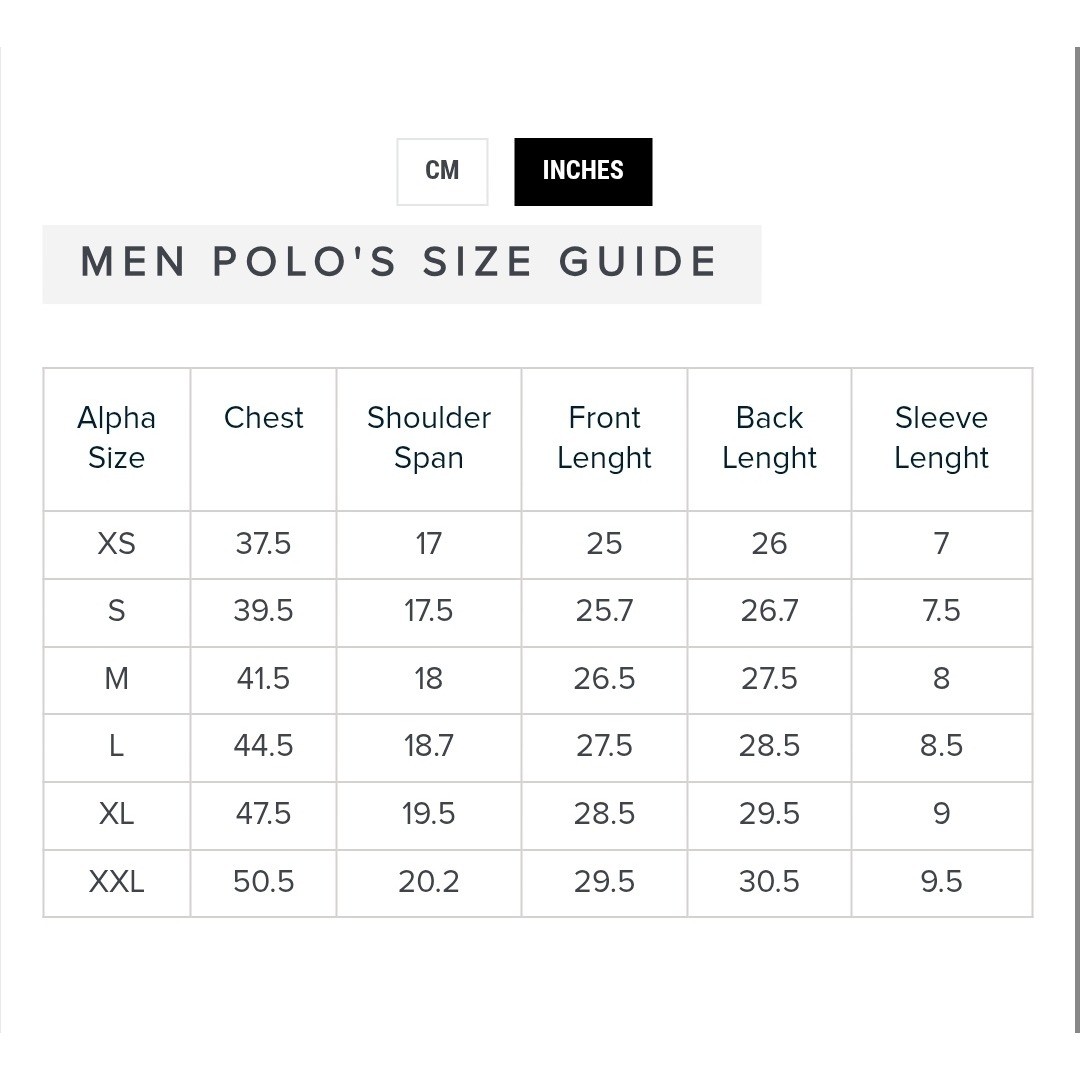This screenshot has width=1080, height=1080.
Task: Click the S size row label
Action: [x=116, y=611]
